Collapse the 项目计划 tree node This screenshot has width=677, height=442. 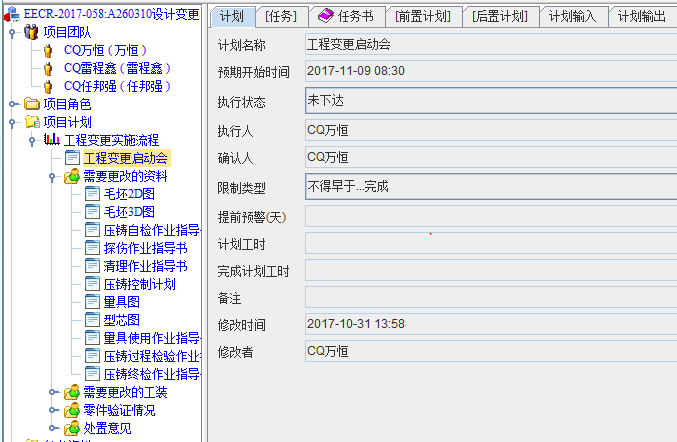pyautogui.click(x=12, y=122)
